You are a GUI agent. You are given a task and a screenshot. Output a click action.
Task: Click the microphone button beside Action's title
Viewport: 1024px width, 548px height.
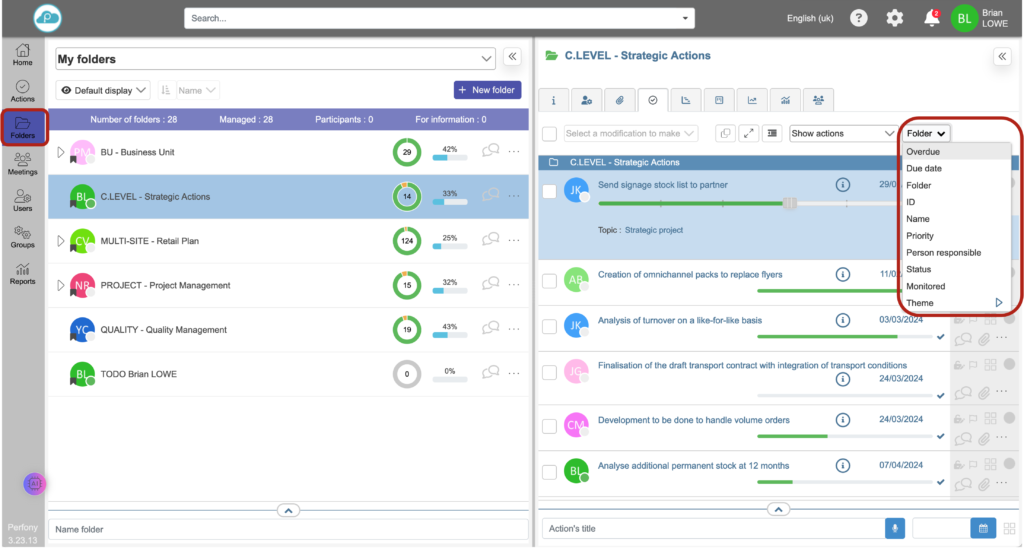895,528
